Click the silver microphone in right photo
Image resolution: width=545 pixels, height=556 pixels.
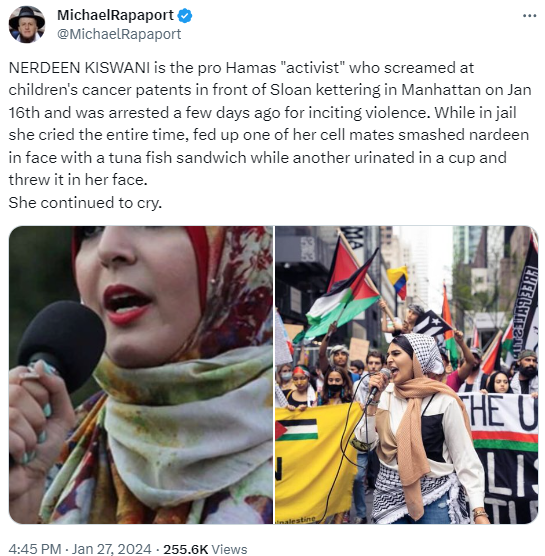coord(379,385)
